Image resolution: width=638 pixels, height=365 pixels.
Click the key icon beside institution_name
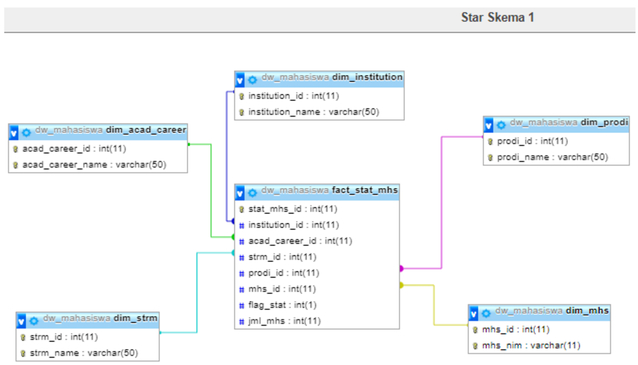(241, 112)
